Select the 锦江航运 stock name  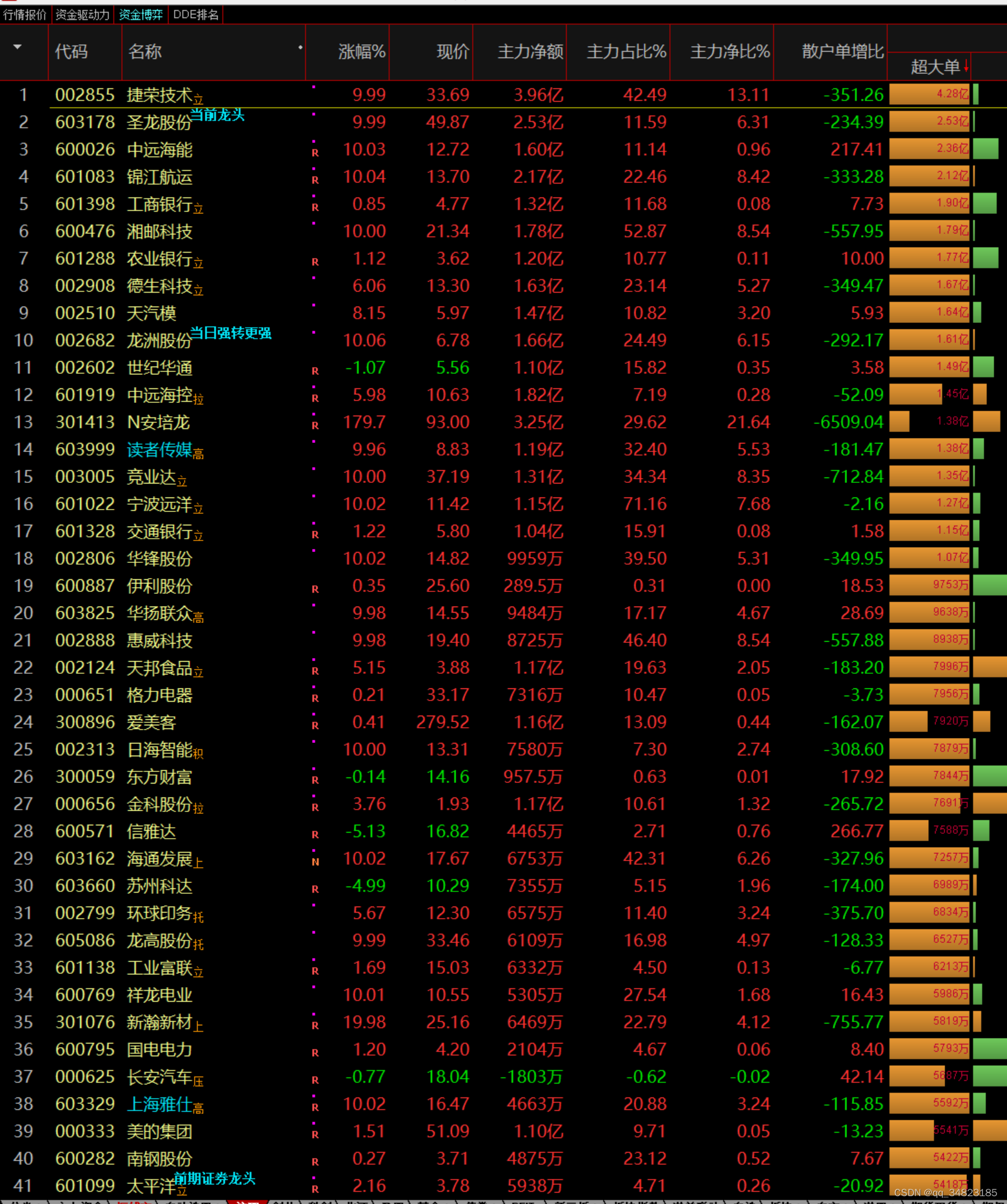(159, 177)
